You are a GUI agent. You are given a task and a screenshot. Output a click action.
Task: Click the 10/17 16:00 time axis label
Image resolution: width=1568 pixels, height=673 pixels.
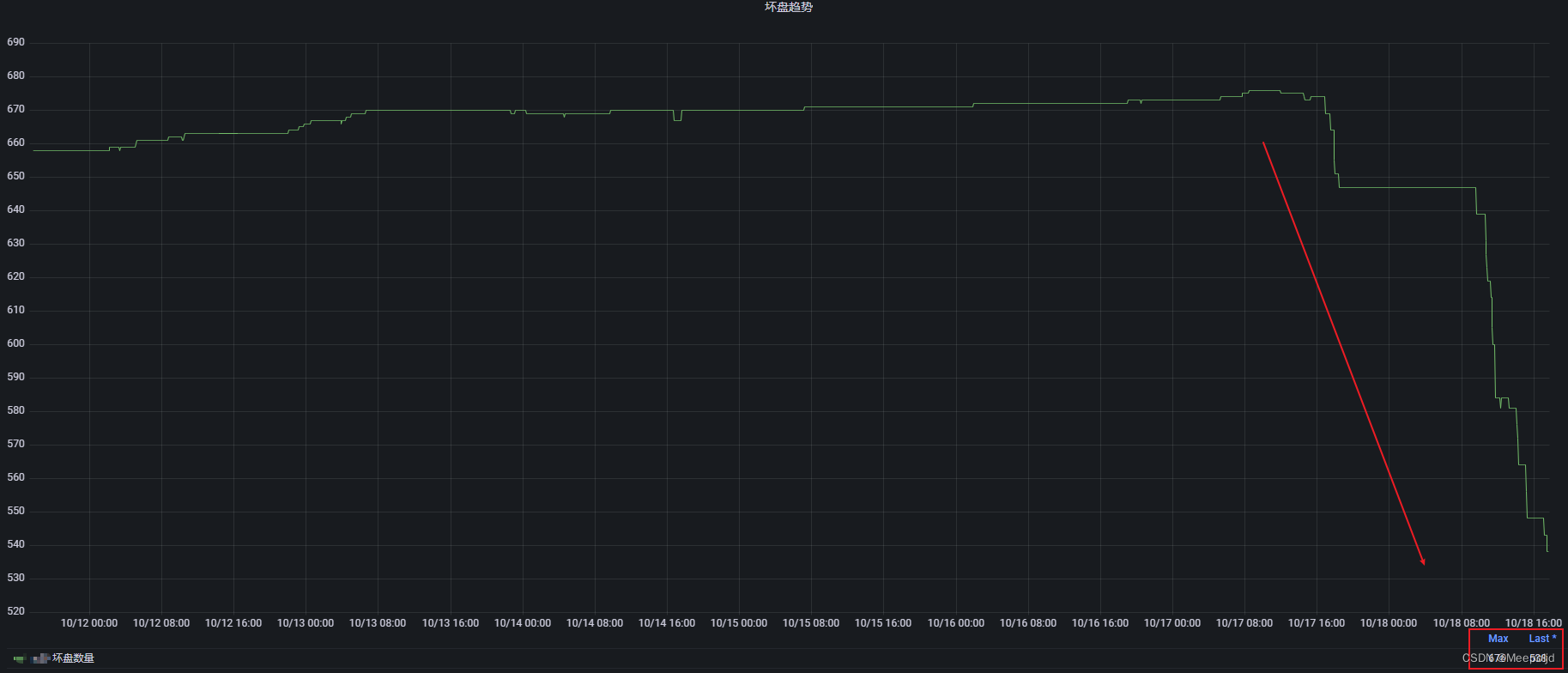coord(1317,623)
